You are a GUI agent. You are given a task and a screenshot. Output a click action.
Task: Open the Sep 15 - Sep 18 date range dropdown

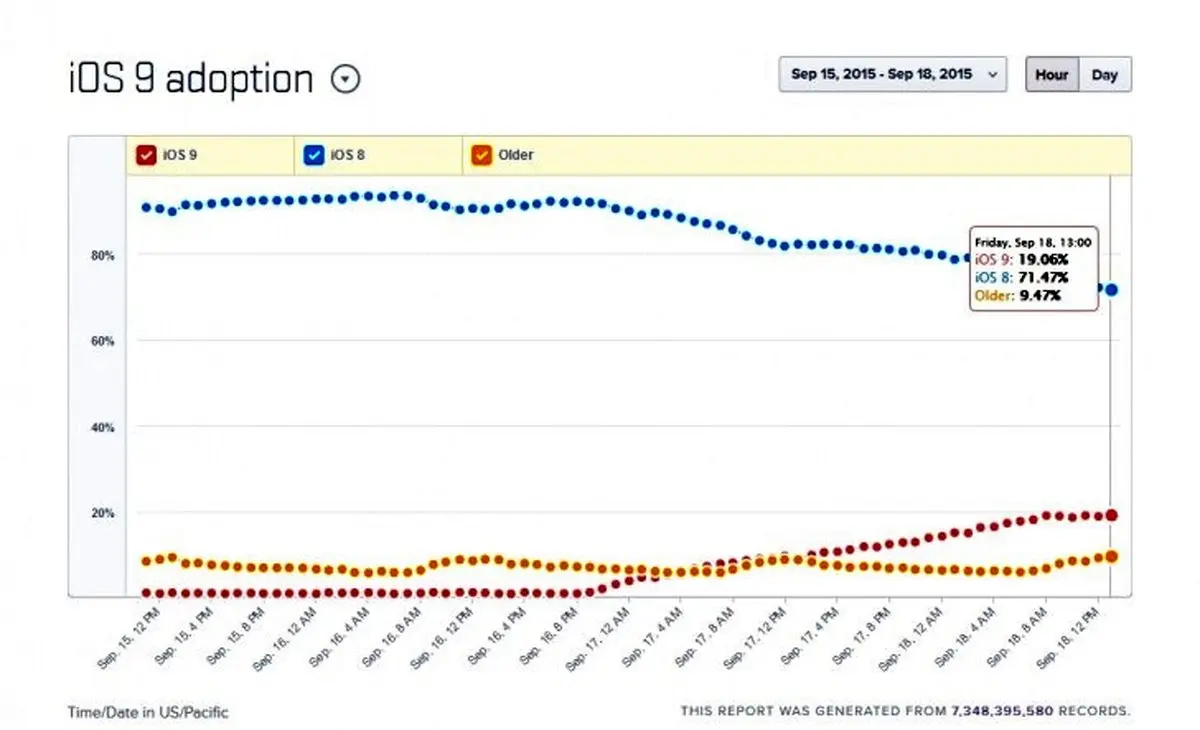(892, 75)
